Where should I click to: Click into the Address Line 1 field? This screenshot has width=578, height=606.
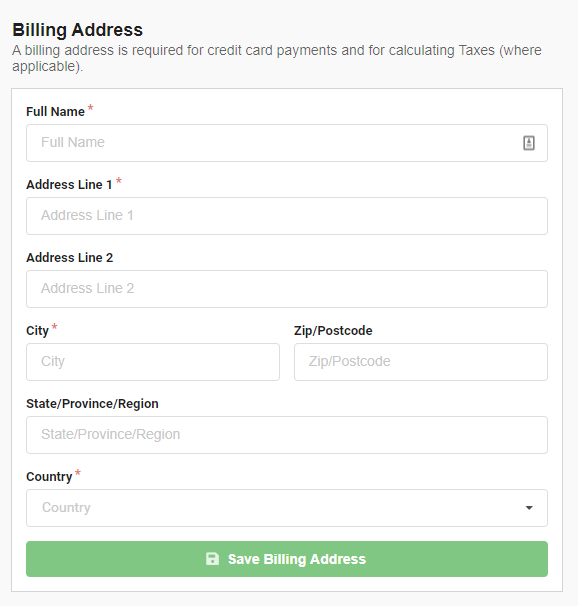click(x=287, y=216)
